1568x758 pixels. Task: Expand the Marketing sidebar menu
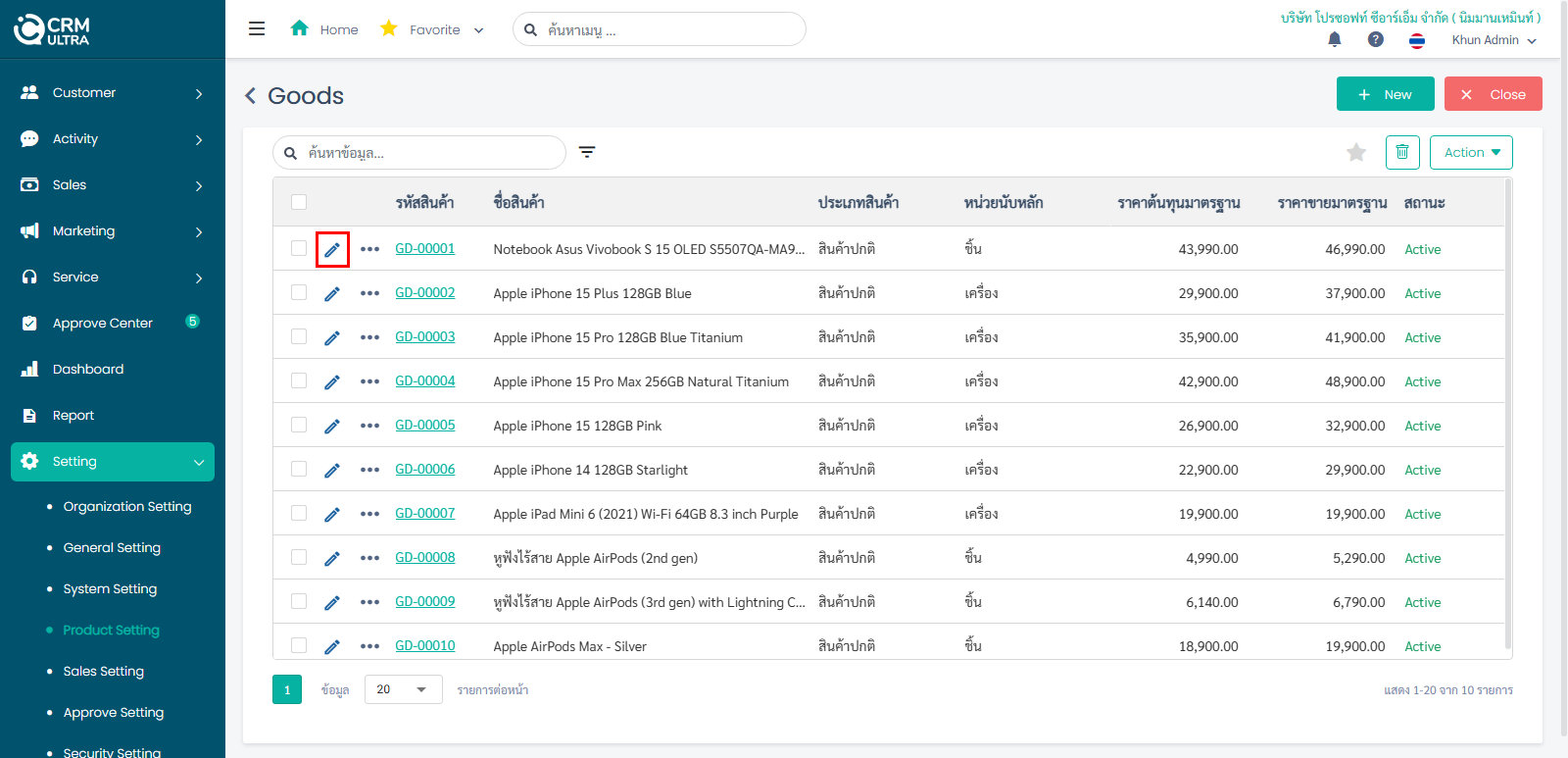point(113,230)
